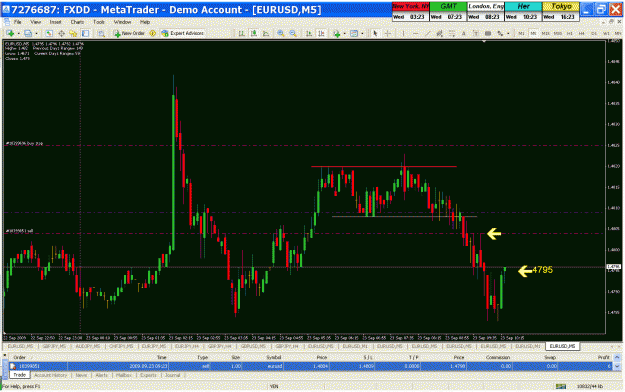
Task: Switch to the News terminal tab
Action: point(81,375)
